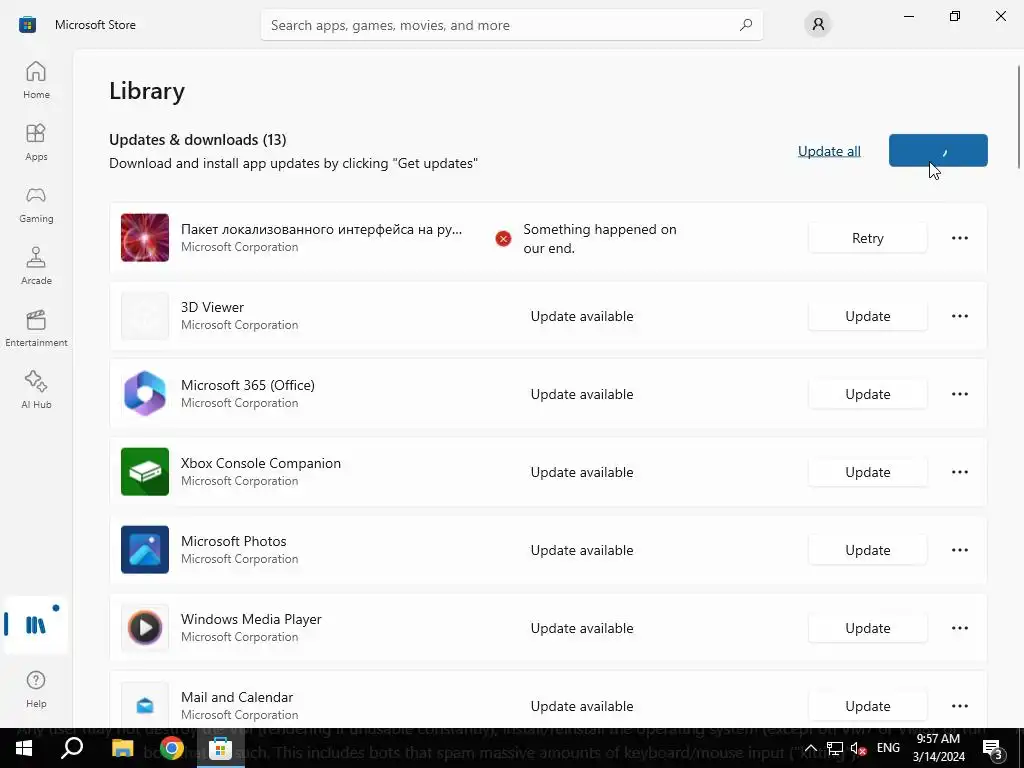The height and width of the screenshot is (768, 1024).
Task: Click the muted volume tray icon
Action: (x=858, y=748)
